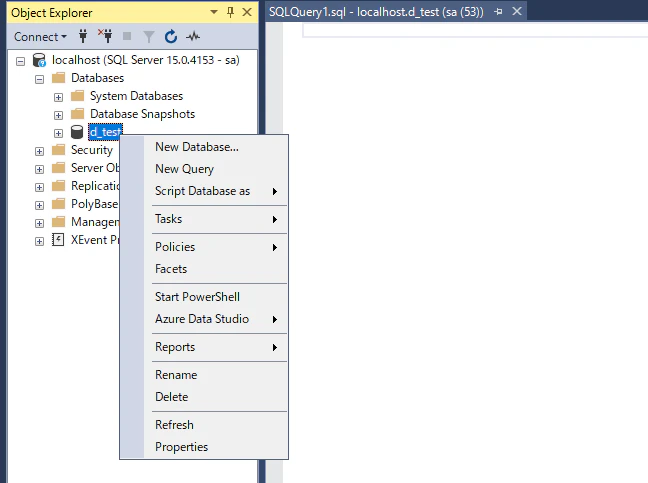Open the Policies submenu
This screenshot has width=648, height=483.
(x=204, y=247)
